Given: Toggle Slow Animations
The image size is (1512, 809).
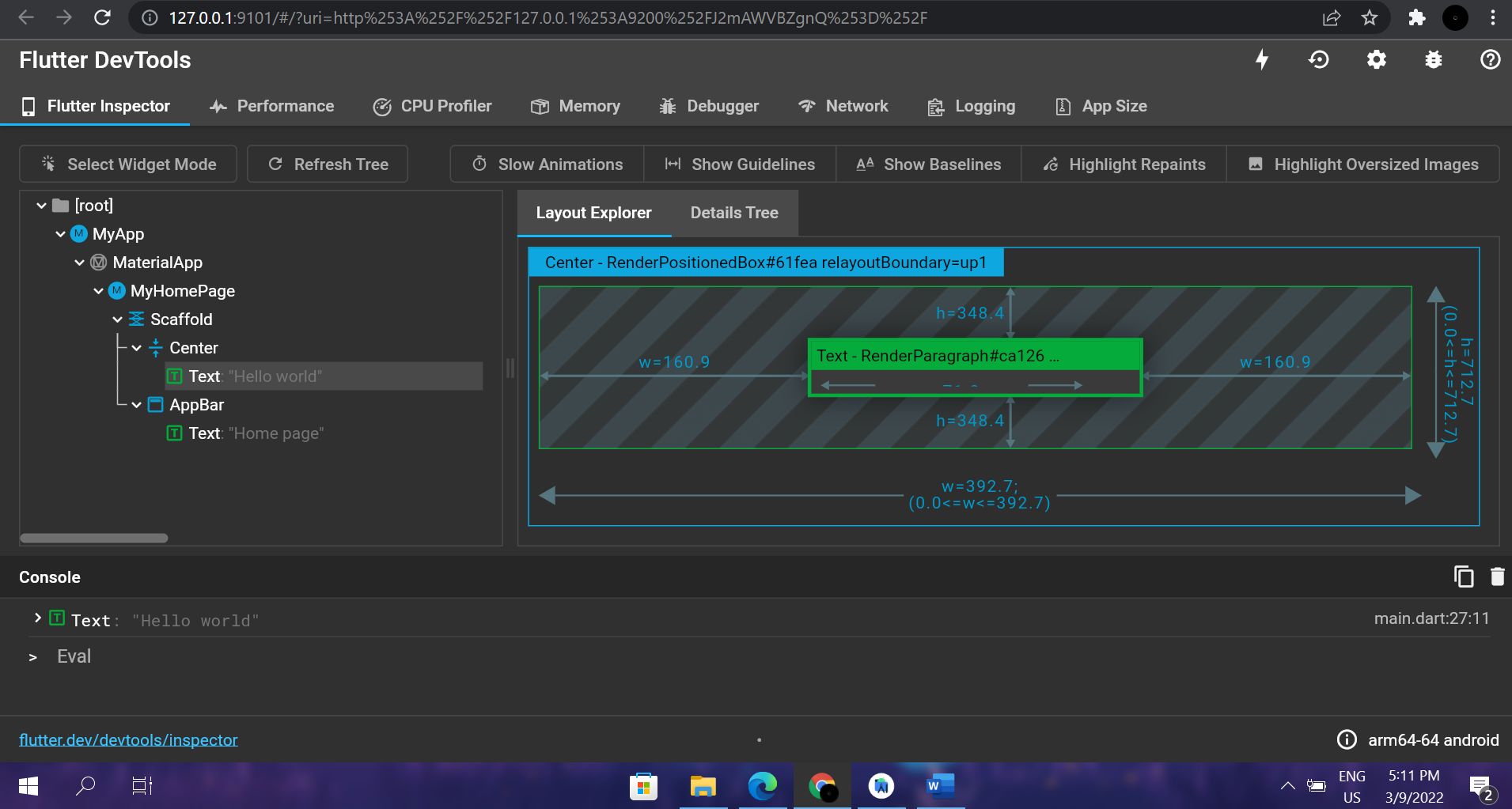Looking at the screenshot, I should coord(548,164).
